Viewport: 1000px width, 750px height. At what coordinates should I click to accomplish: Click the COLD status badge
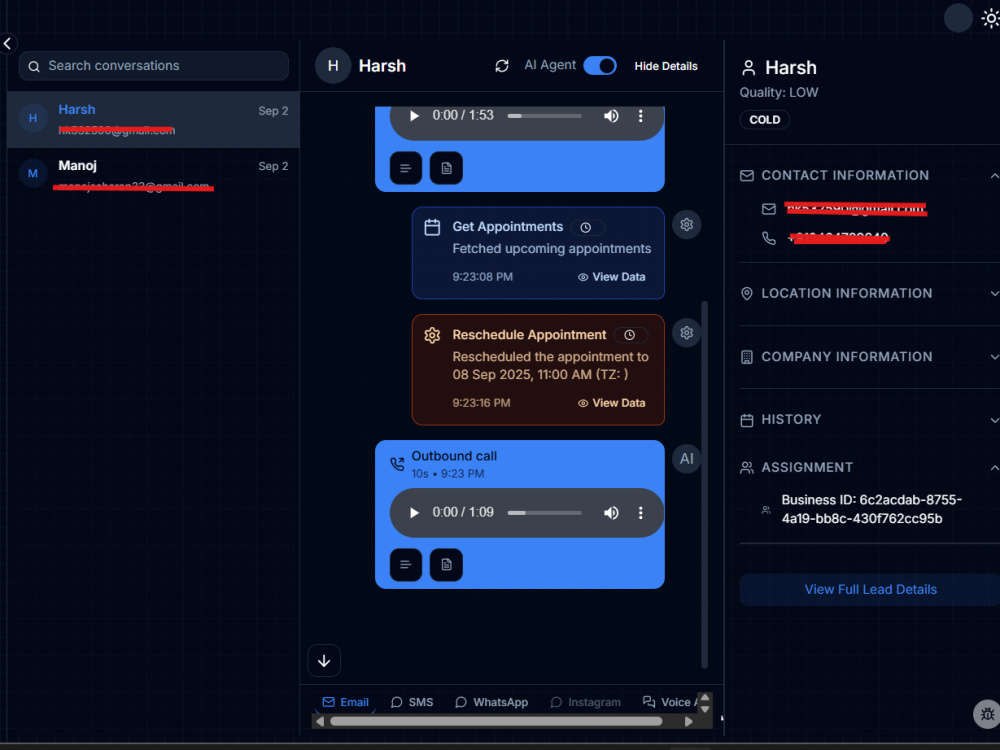pyautogui.click(x=765, y=120)
